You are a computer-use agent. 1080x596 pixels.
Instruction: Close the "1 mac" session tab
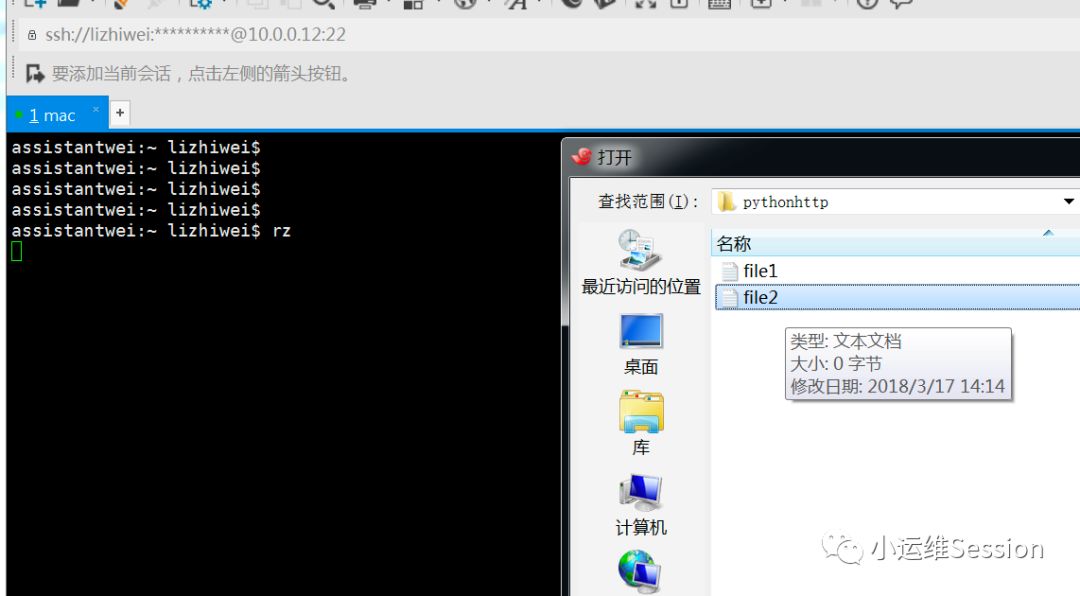pos(96,109)
